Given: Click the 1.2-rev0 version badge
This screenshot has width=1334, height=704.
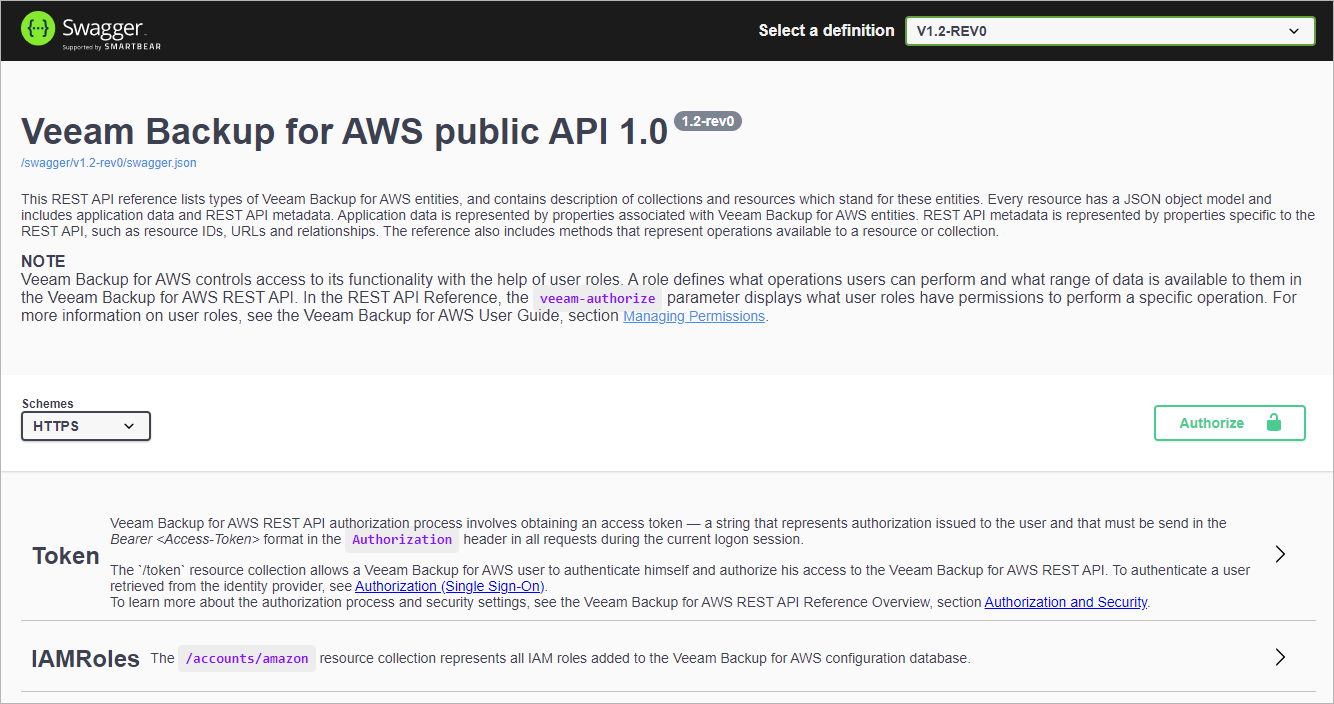Looking at the screenshot, I should coord(707,122).
